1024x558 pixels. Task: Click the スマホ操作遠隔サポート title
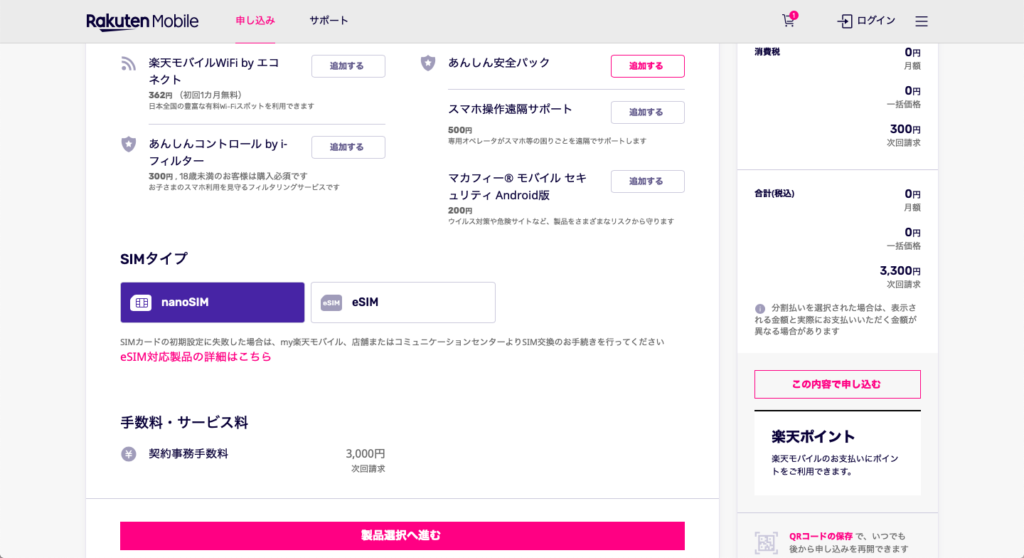pos(510,109)
